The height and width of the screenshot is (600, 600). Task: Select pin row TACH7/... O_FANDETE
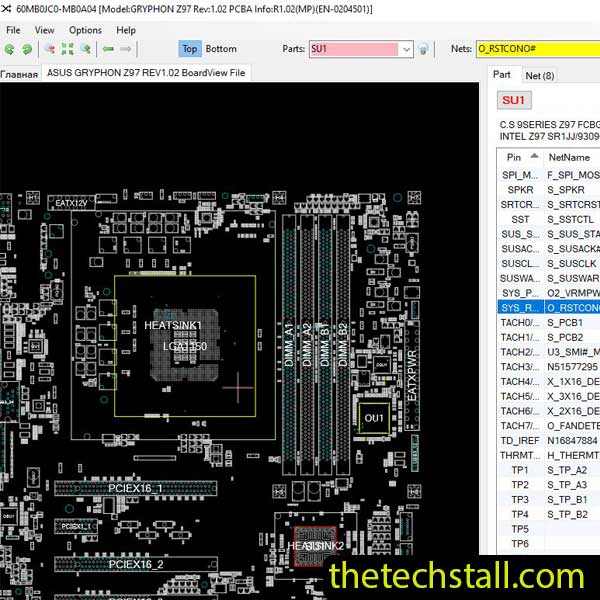pyautogui.click(x=549, y=426)
